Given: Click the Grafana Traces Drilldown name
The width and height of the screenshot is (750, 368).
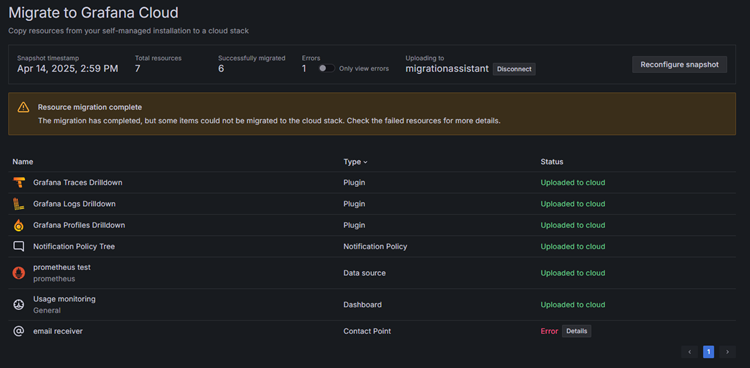Looking at the screenshot, I should tap(77, 182).
